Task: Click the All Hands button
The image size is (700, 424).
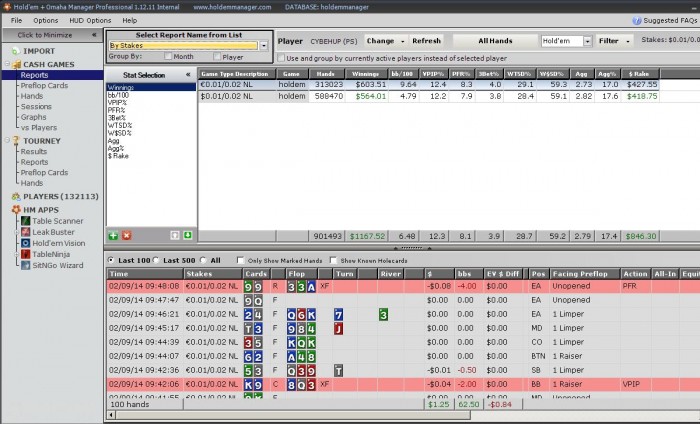Action: [x=495, y=41]
